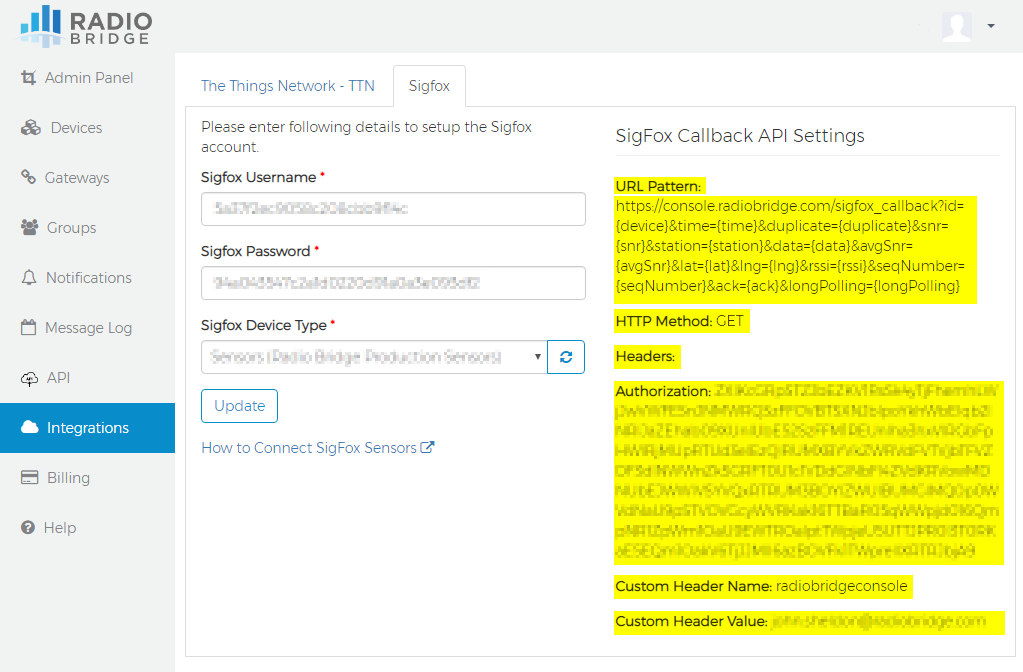Select the Integrations menu item
1023x672 pixels.
click(x=87, y=428)
